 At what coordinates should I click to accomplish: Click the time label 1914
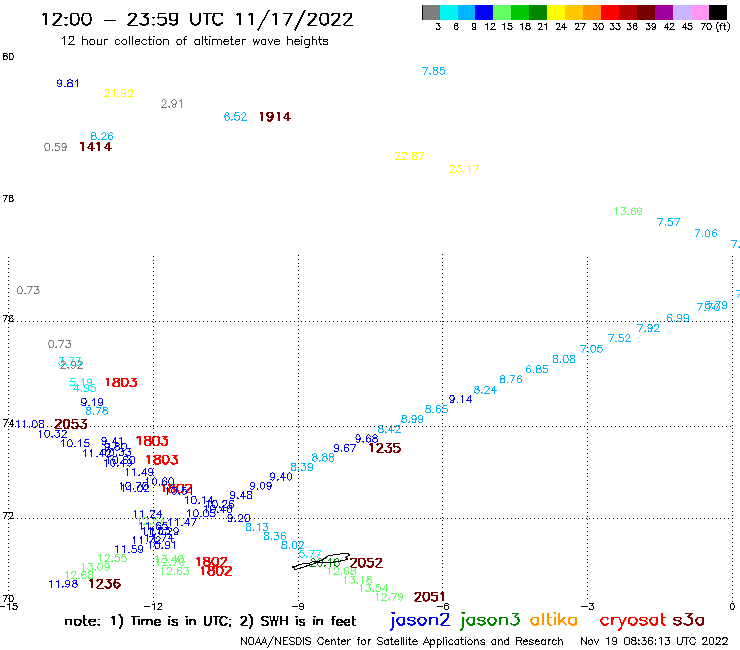pyautogui.click(x=275, y=117)
